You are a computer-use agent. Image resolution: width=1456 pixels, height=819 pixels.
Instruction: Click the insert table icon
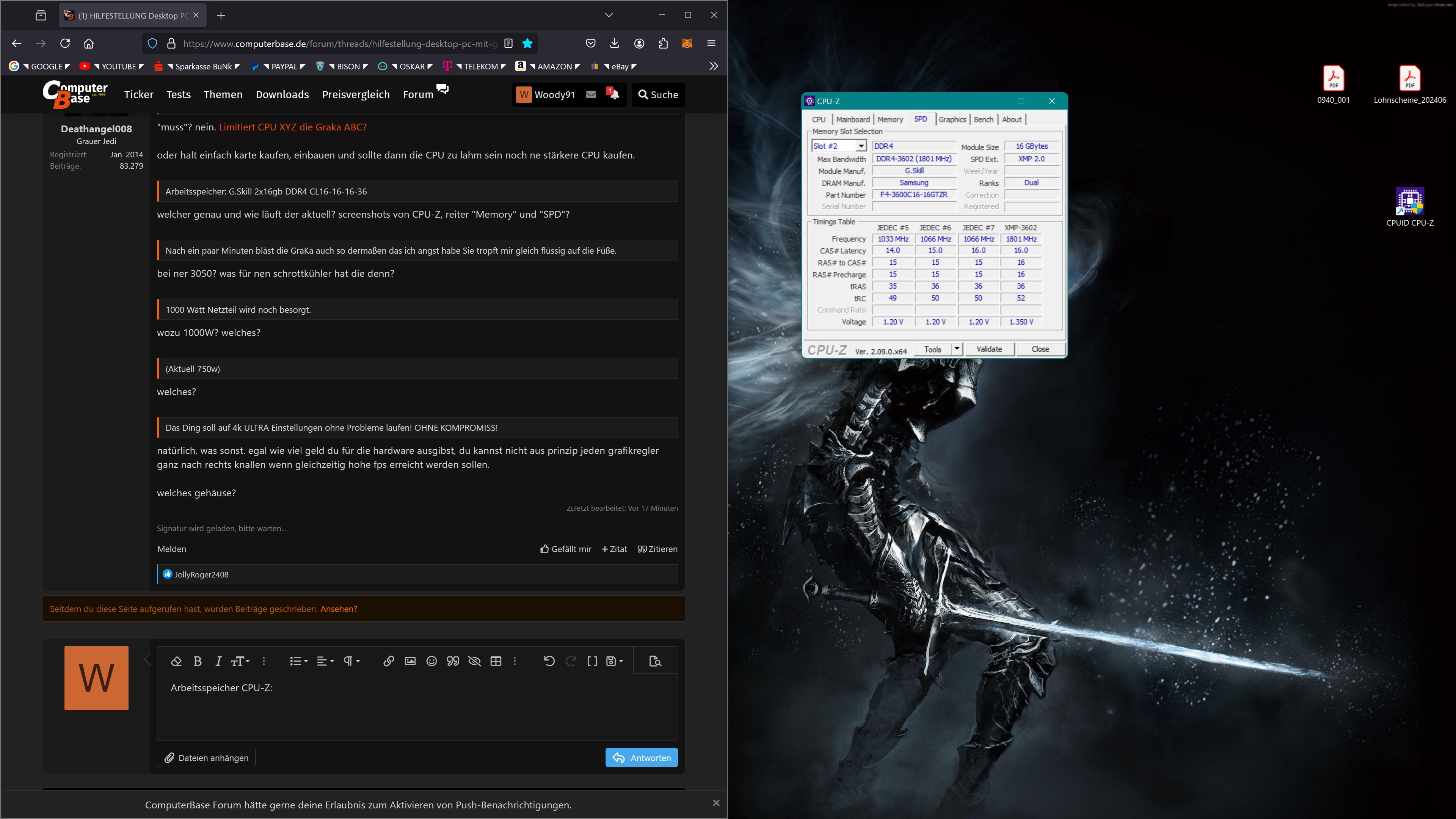(496, 661)
